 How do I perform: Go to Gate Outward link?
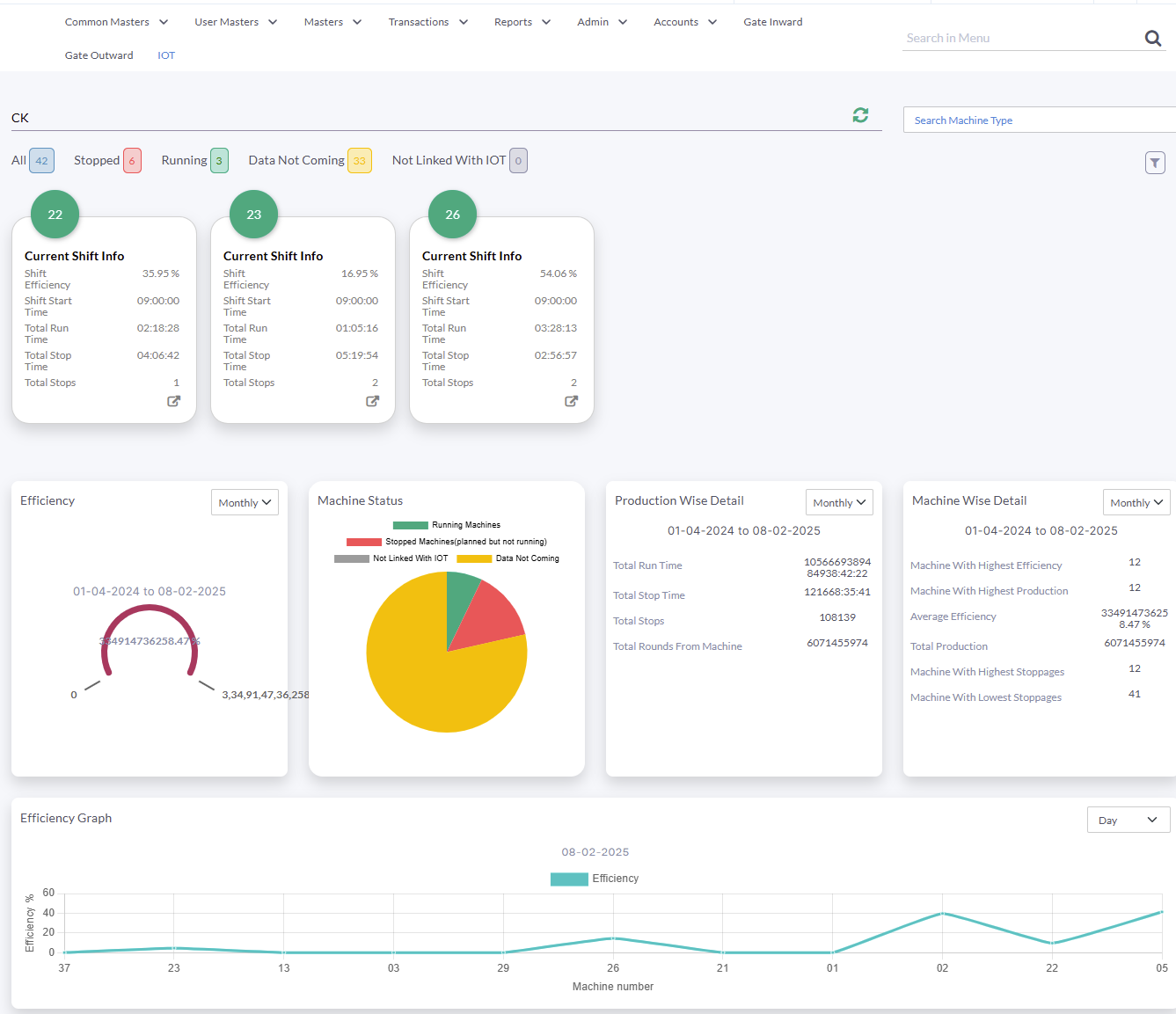99,55
